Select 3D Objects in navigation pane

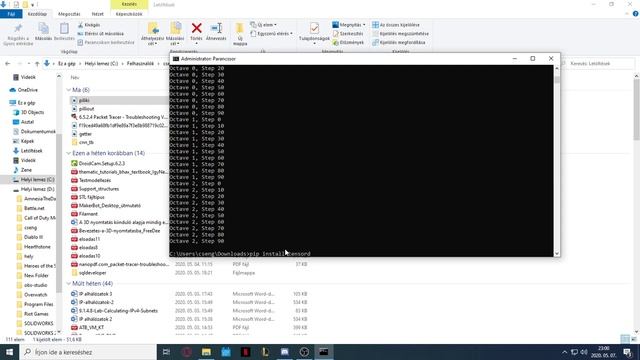click(x=32, y=112)
